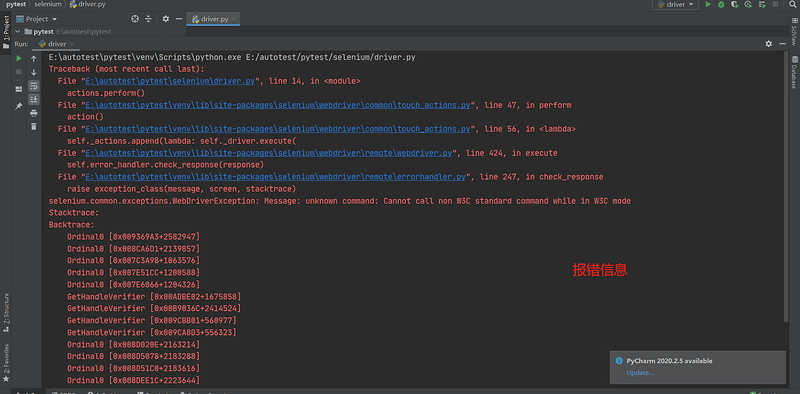Print the console output
The width and height of the screenshot is (800, 394).
[x=34, y=113]
